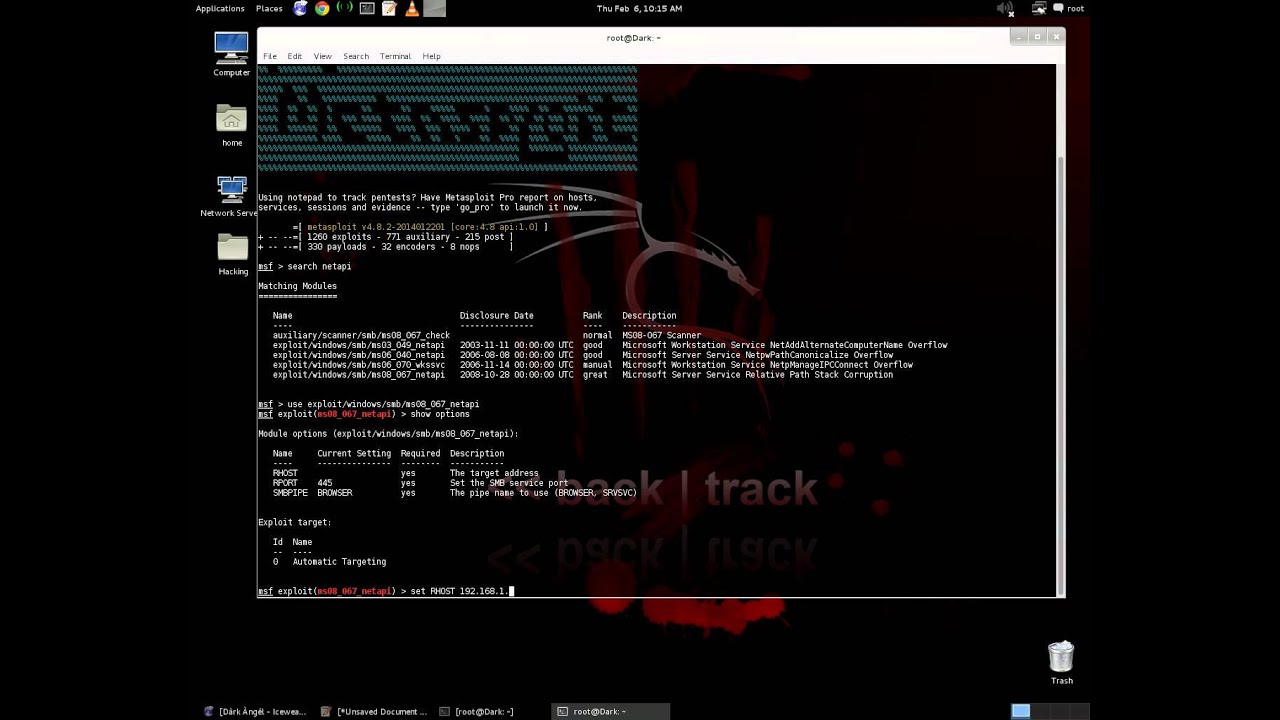This screenshot has width=1280, height=720.
Task: Open the terminal File menu
Action: [270, 56]
